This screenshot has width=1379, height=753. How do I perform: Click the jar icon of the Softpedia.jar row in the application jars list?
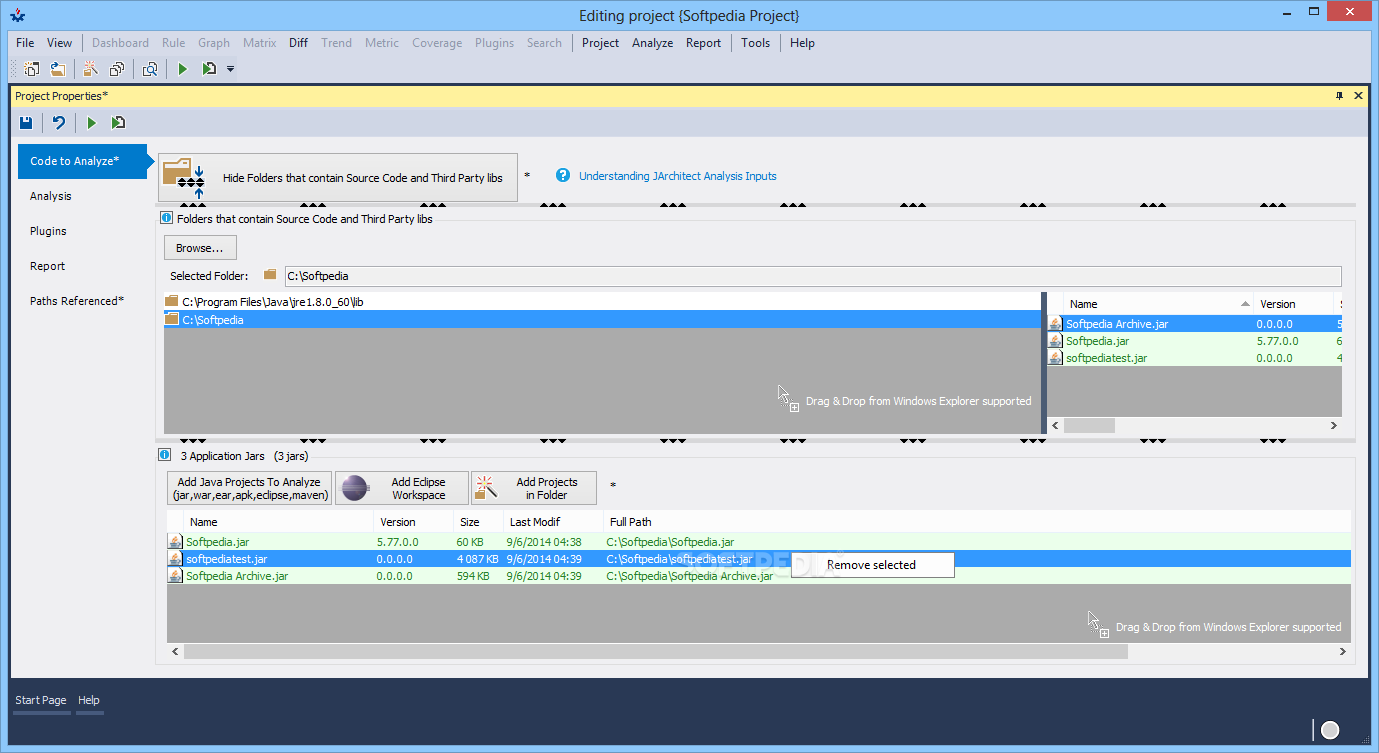tap(175, 542)
